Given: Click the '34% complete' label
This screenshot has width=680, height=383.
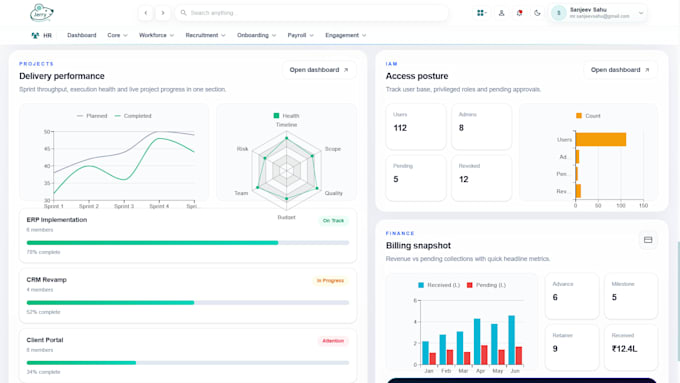Looking at the screenshot, I should coord(43,372).
